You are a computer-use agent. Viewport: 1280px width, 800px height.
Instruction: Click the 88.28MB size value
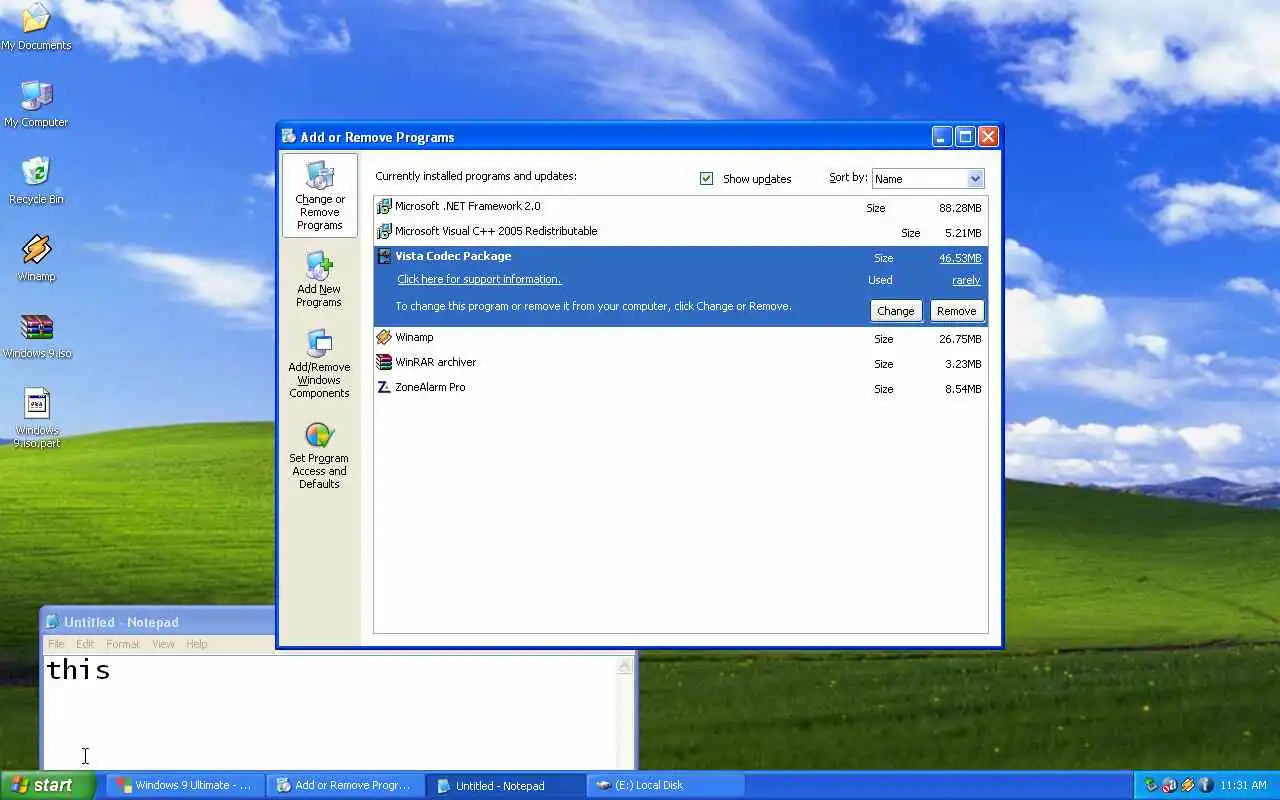tap(960, 208)
